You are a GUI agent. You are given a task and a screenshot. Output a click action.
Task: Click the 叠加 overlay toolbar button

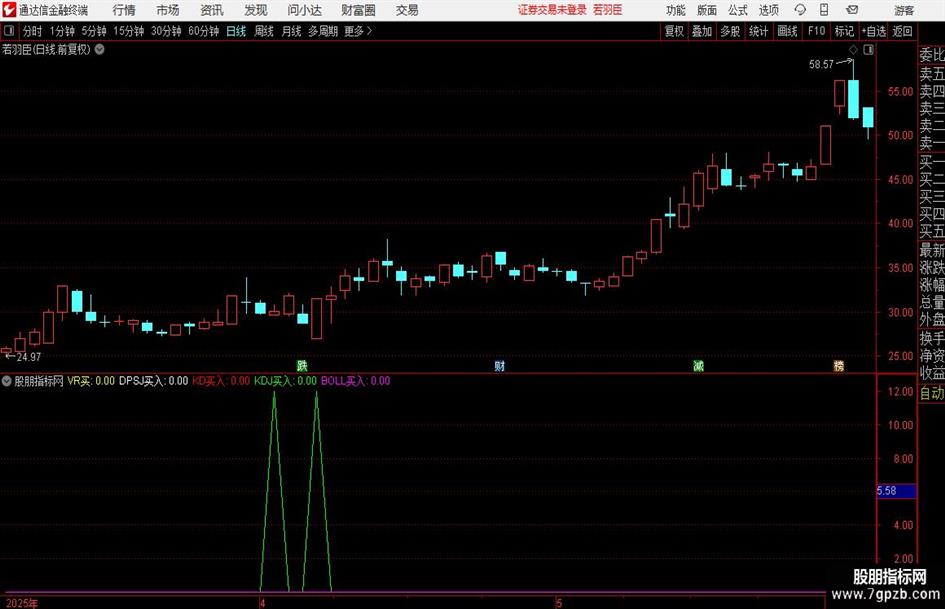(x=702, y=31)
